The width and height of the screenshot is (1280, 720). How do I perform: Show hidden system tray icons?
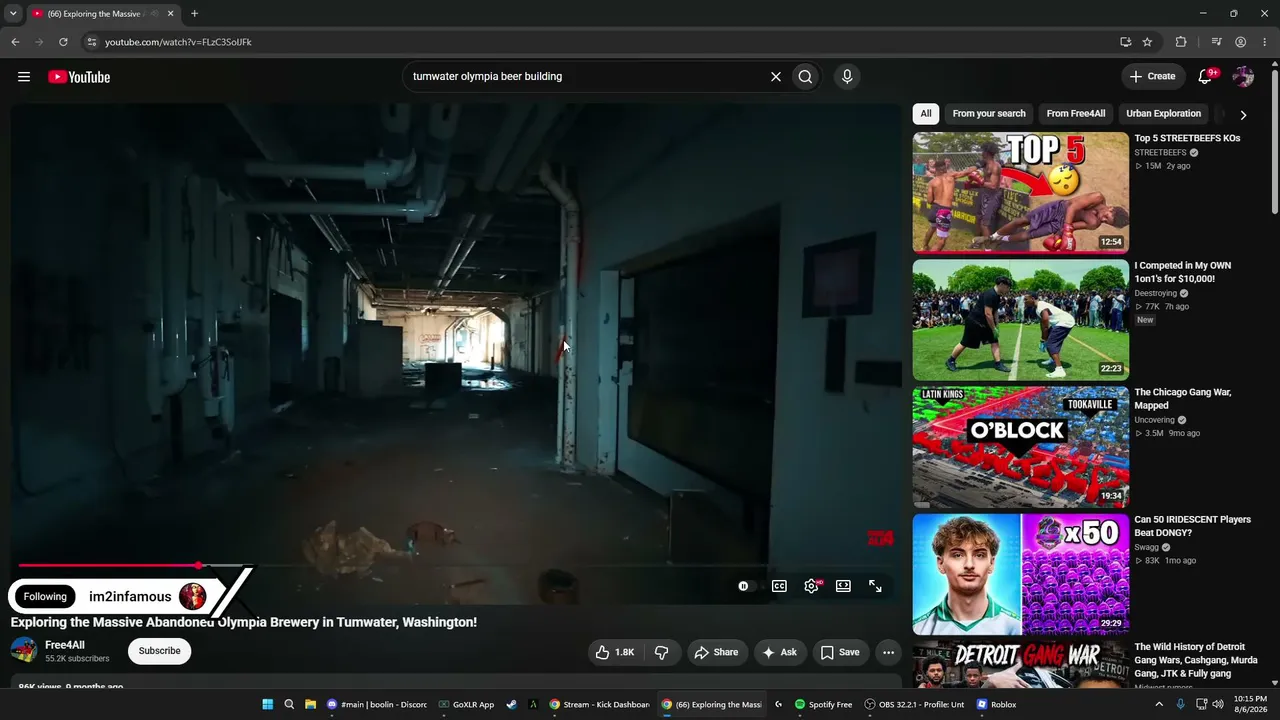[x=1159, y=704]
